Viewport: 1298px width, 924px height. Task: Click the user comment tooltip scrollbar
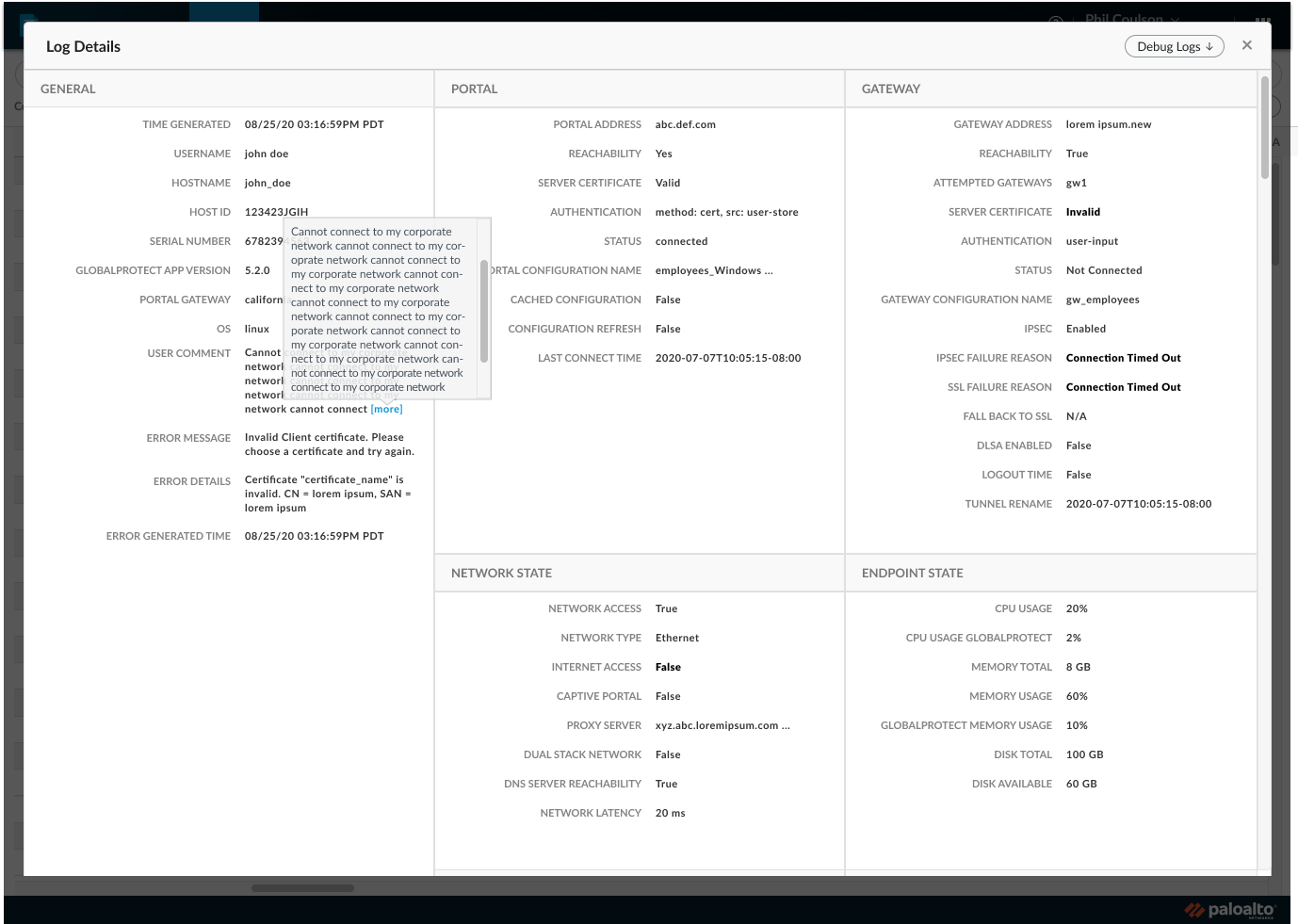pos(484,312)
